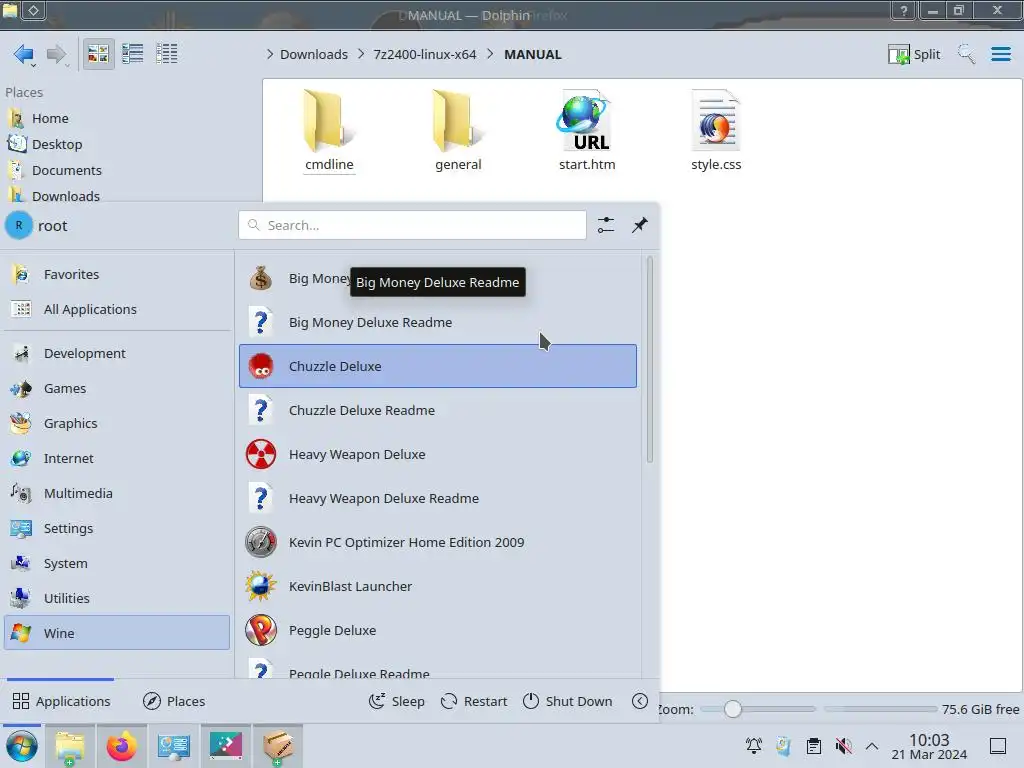Open notifications bell in system tray
The height and width of the screenshot is (768, 1024).
754,745
